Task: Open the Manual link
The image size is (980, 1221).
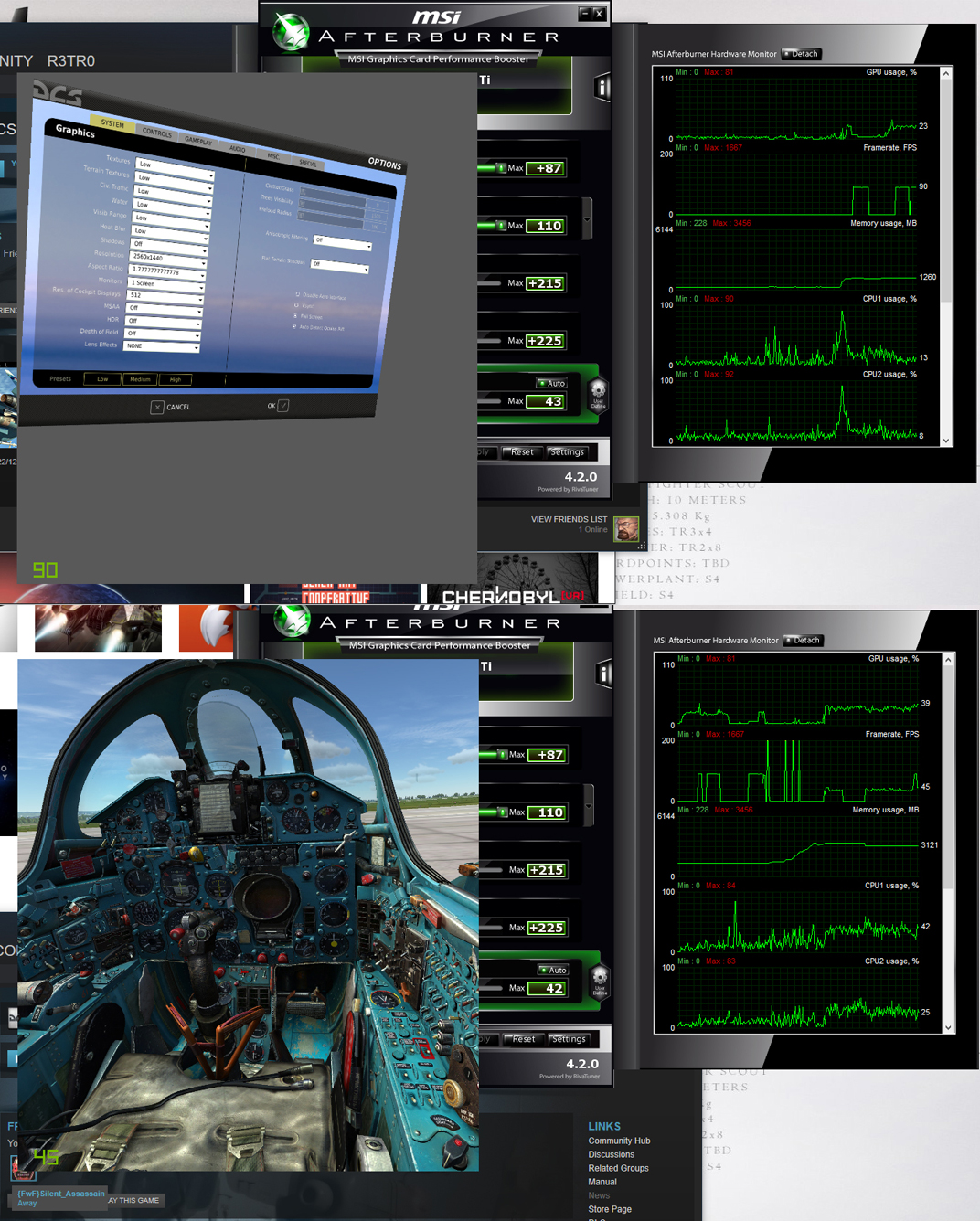Action: pyautogui.click(x=602, y=1182)
